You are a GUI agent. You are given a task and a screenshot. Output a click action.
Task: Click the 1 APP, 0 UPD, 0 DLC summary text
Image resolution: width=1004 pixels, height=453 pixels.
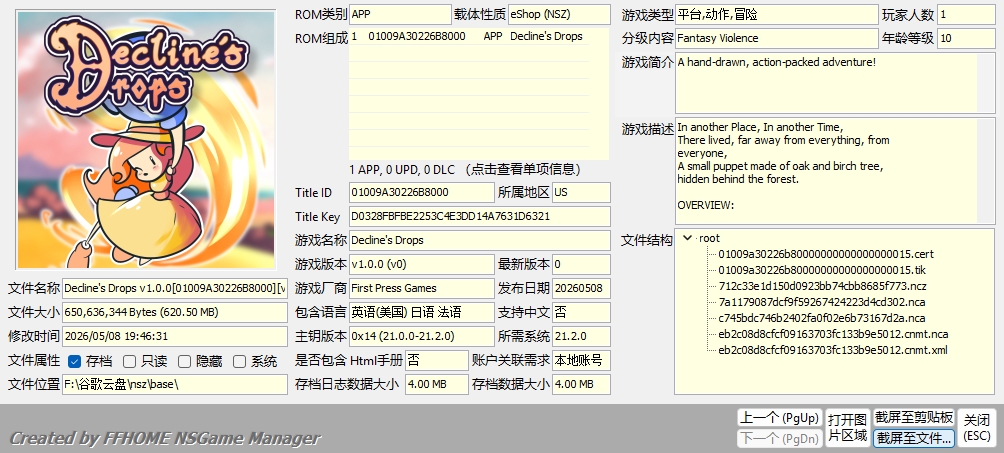[x=466, y=170]
